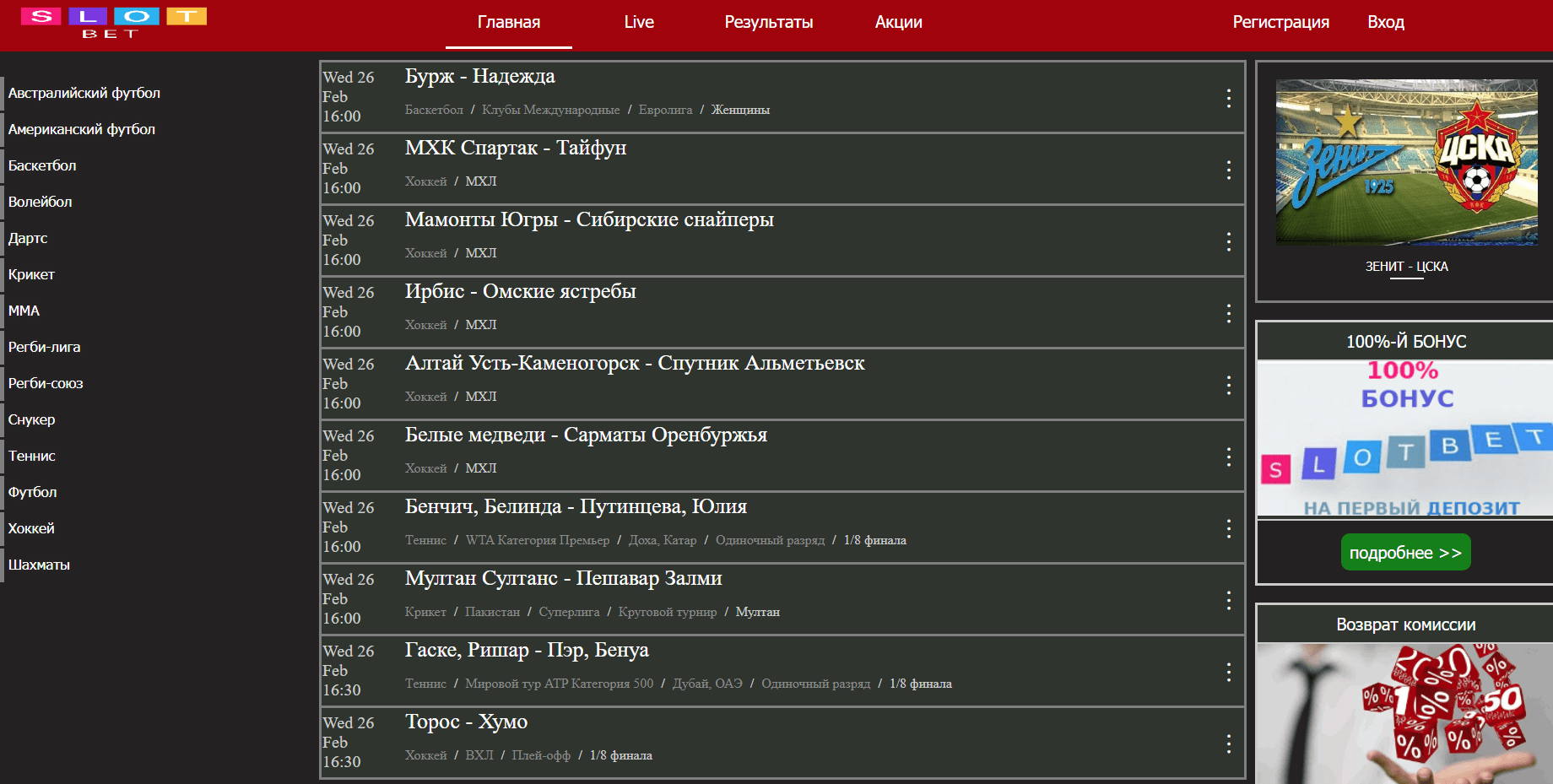Expand options for Гаске - Пэр match
The image size is (1553, 784).
[1228, 672]
